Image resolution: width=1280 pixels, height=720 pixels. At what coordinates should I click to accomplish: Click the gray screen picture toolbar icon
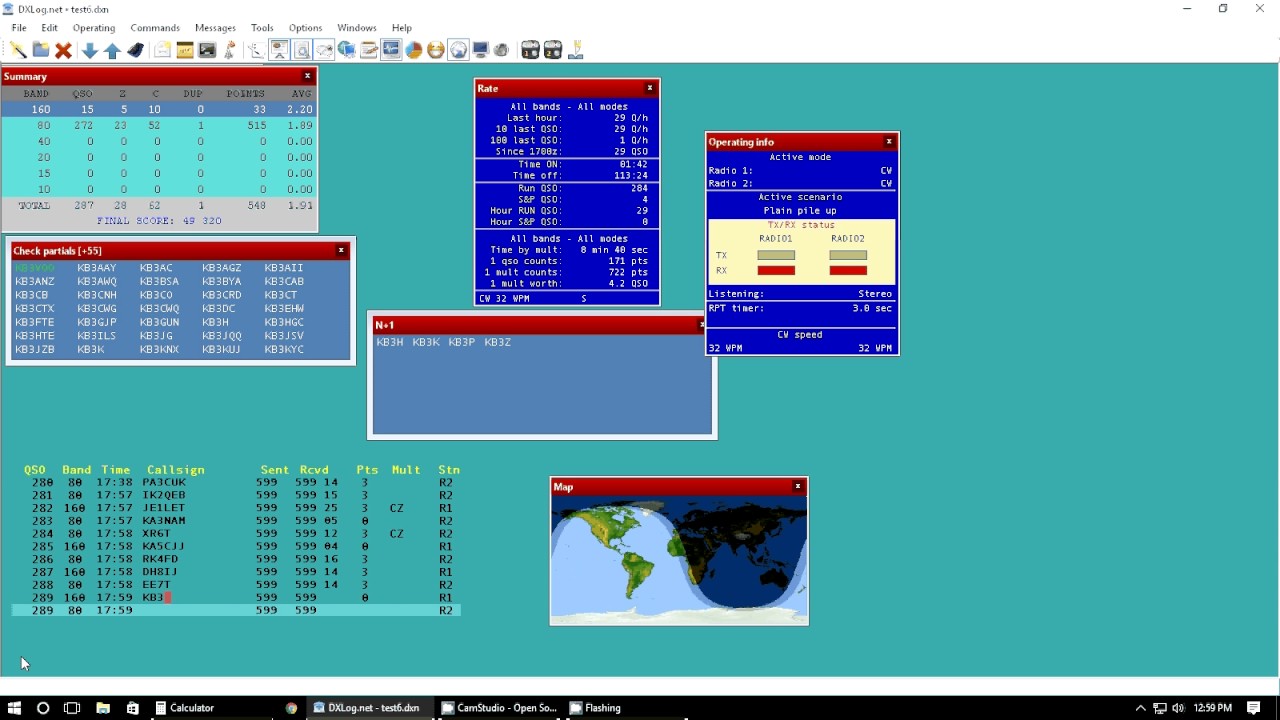[207, 50]
